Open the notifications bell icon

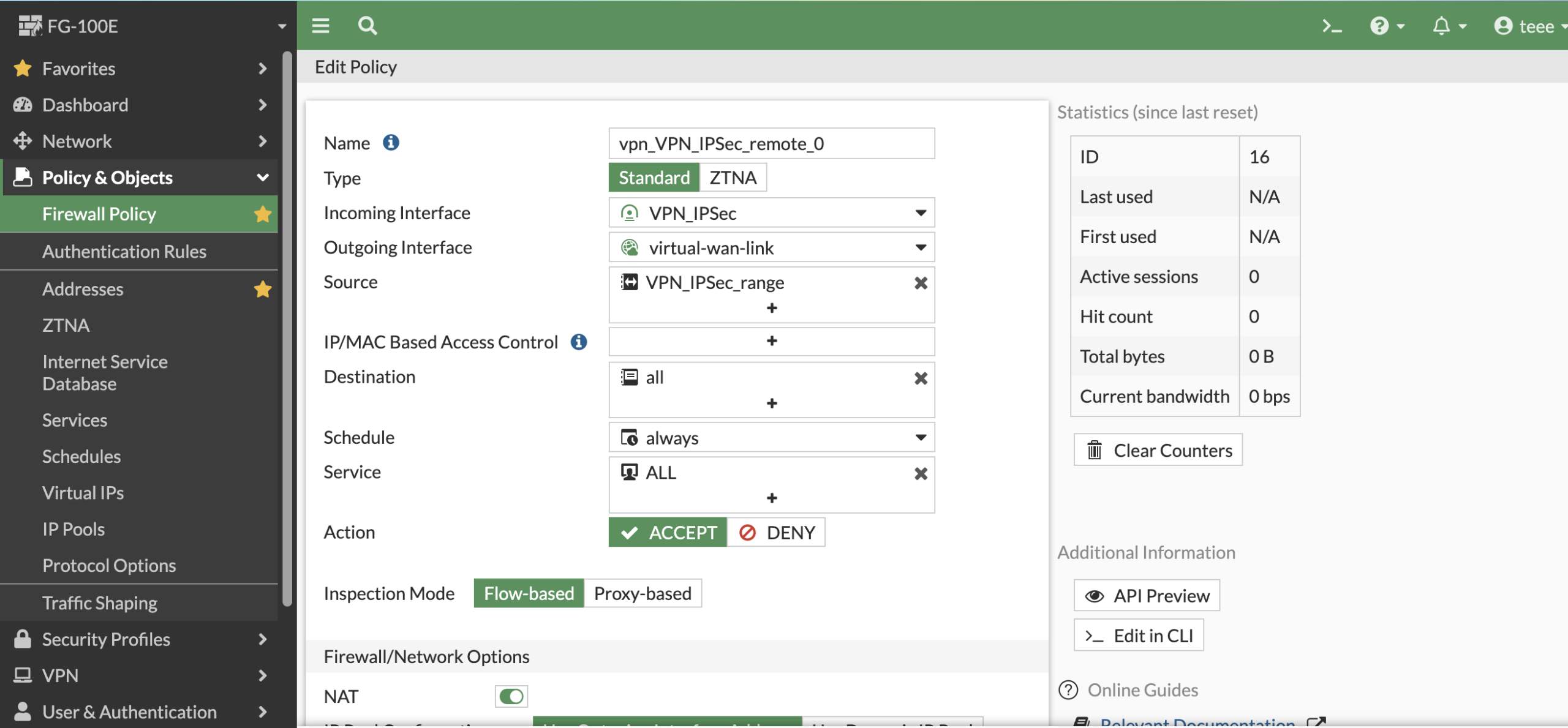point(1442,26)
